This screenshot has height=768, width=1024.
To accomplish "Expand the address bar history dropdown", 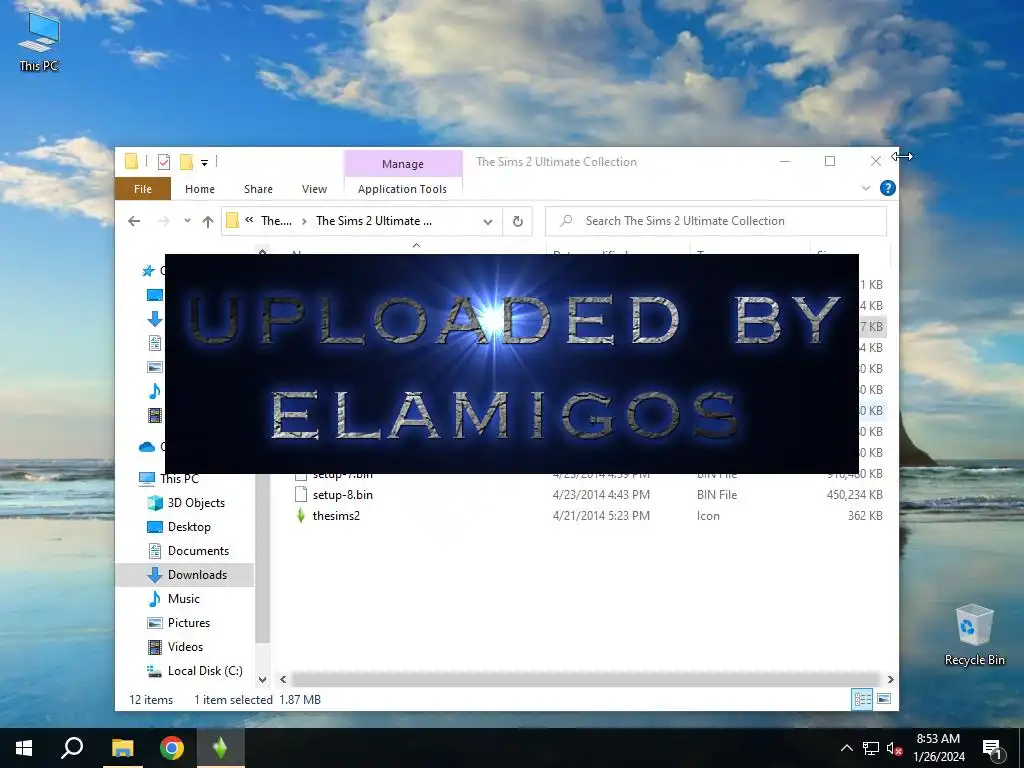I will pos(487,221).
